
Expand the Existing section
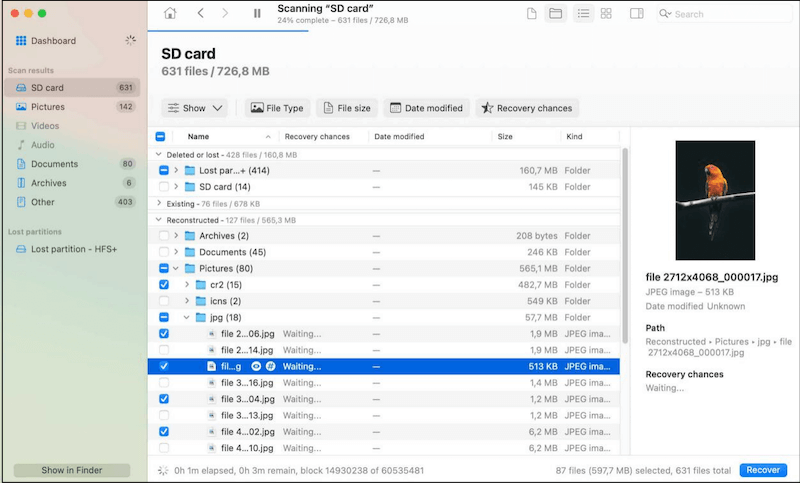(159, 203)
